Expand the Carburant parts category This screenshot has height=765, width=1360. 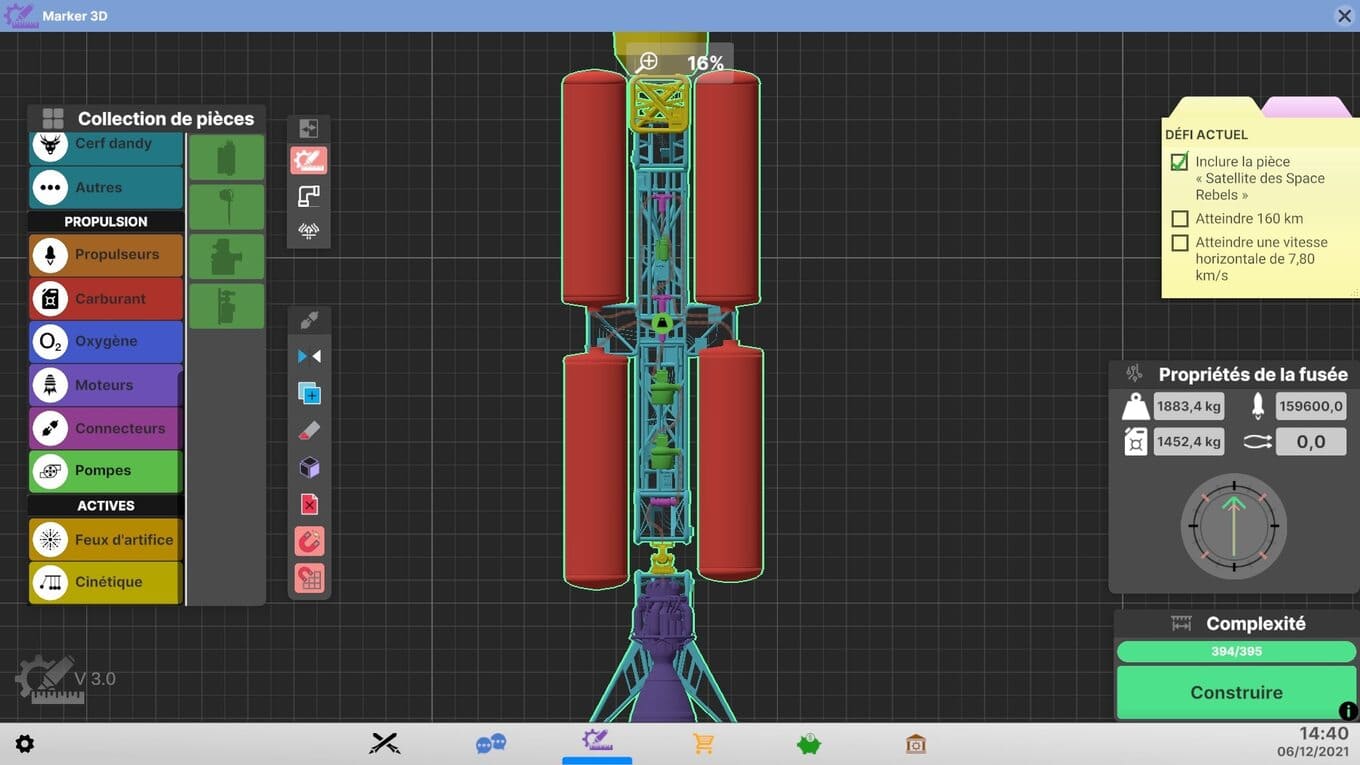click(x=106, y=298)
